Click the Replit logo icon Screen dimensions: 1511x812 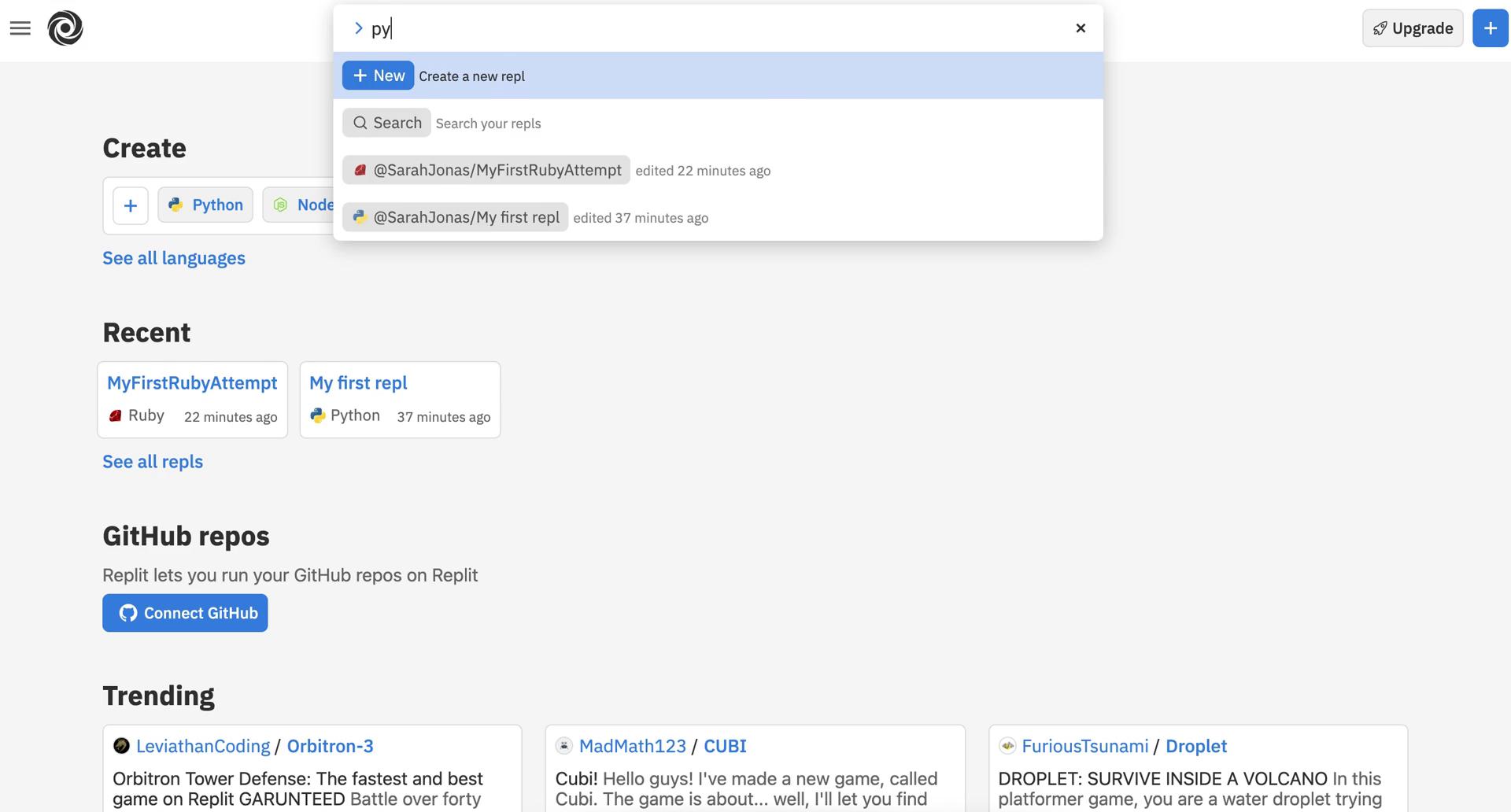pos(66,28)
